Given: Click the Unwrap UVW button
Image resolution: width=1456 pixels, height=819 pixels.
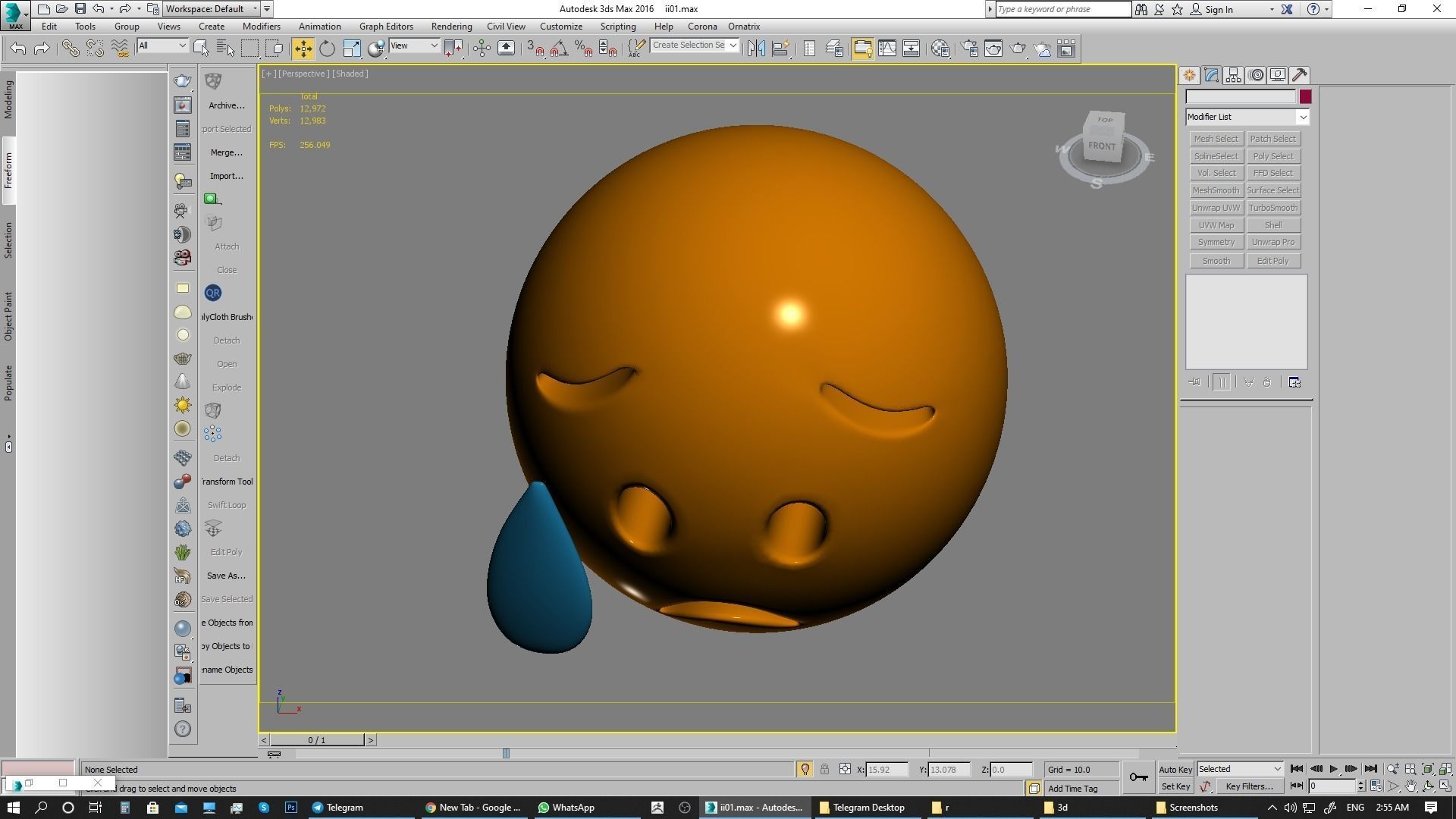Looking at the screenshot, I should pos(1216,208).
